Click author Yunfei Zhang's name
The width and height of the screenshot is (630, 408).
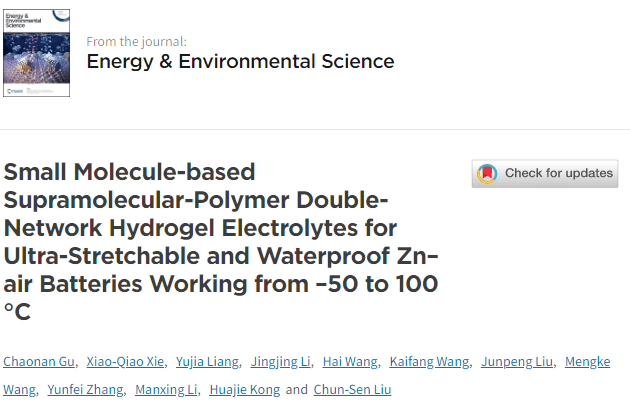tap(84, 390)
